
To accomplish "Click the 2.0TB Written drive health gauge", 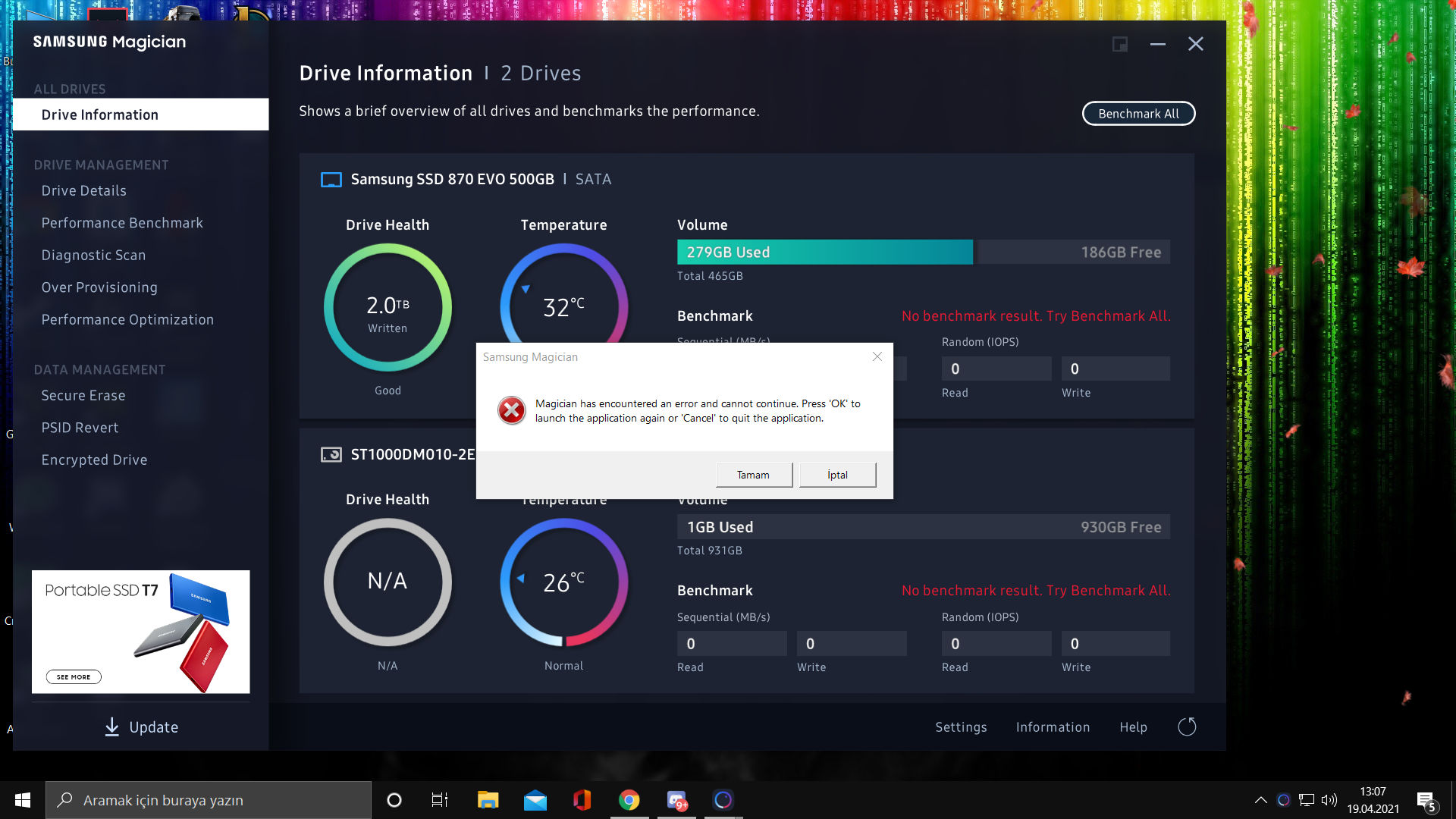I will 388,307.
